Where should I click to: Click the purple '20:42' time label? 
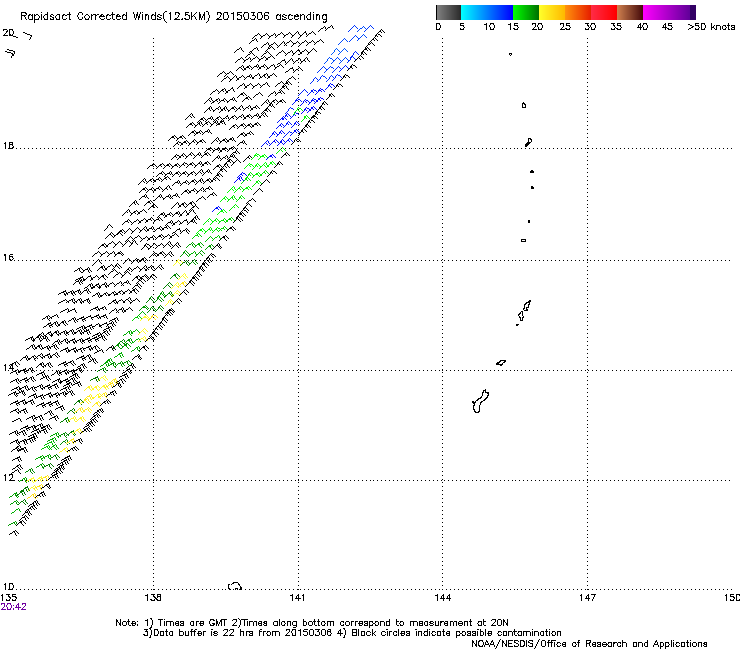[x=13, y=607]
